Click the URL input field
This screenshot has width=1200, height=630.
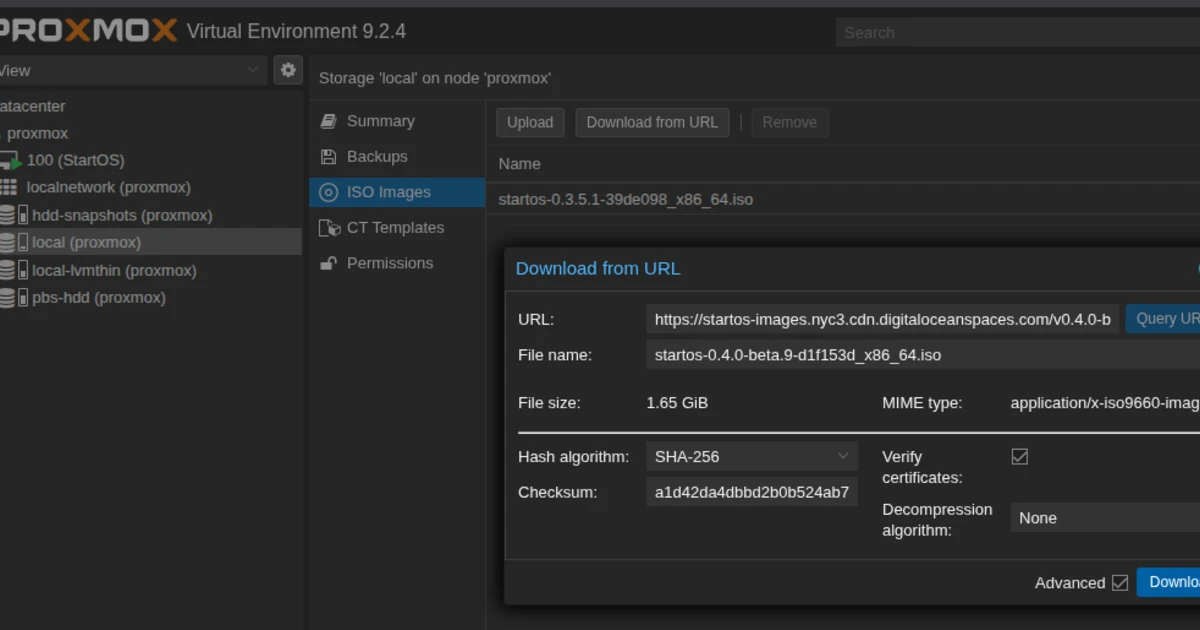[x=882, y=319]
